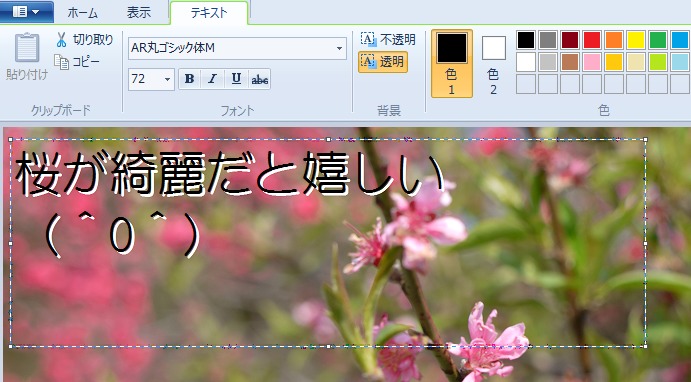Open the font family dropdown arrow
691x382 pixels.
339,48
